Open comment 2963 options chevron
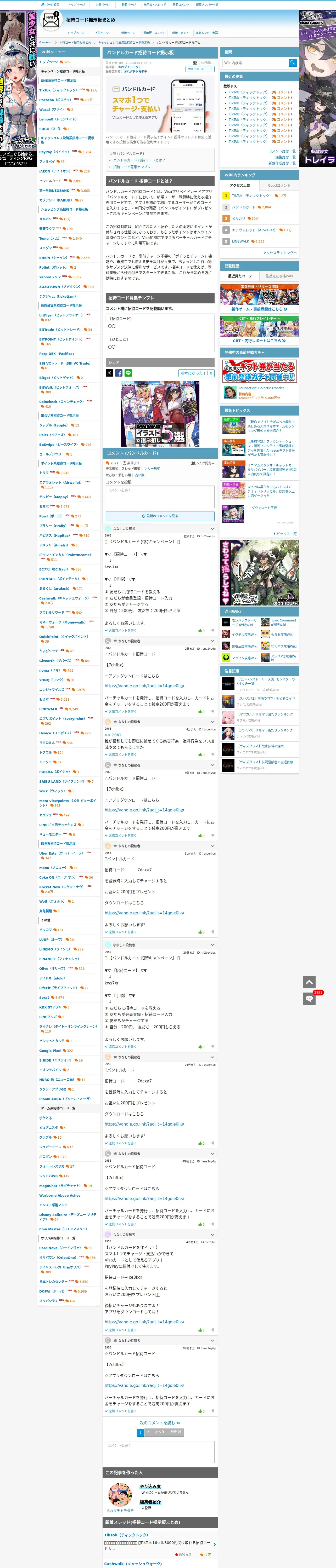Image resolution: width=336 pixels, height=1568 pixels. [x=213, y=722]
